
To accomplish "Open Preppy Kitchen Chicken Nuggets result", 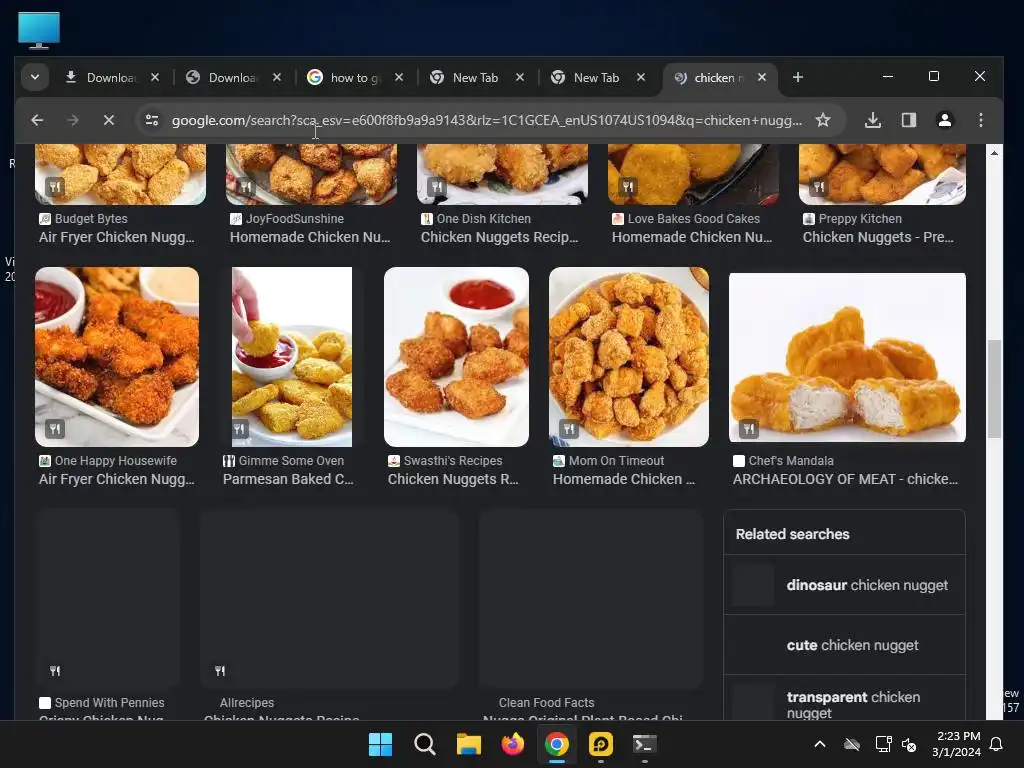I will point(878,237).
